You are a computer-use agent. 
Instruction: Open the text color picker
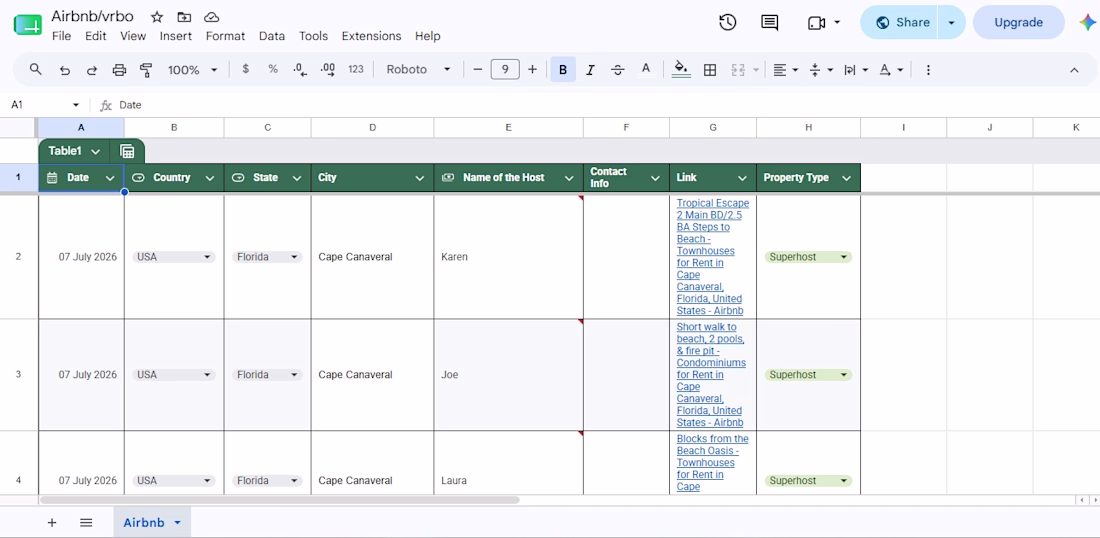[646, 69]
